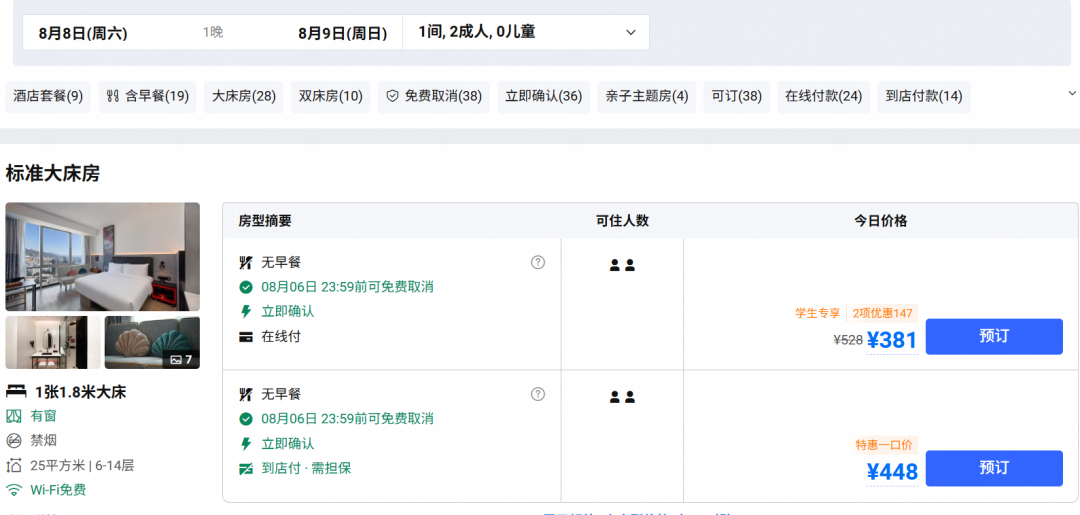Filter by 立即确认(36)
This screenshot has height=515, width=1080.
pos(543,96)
